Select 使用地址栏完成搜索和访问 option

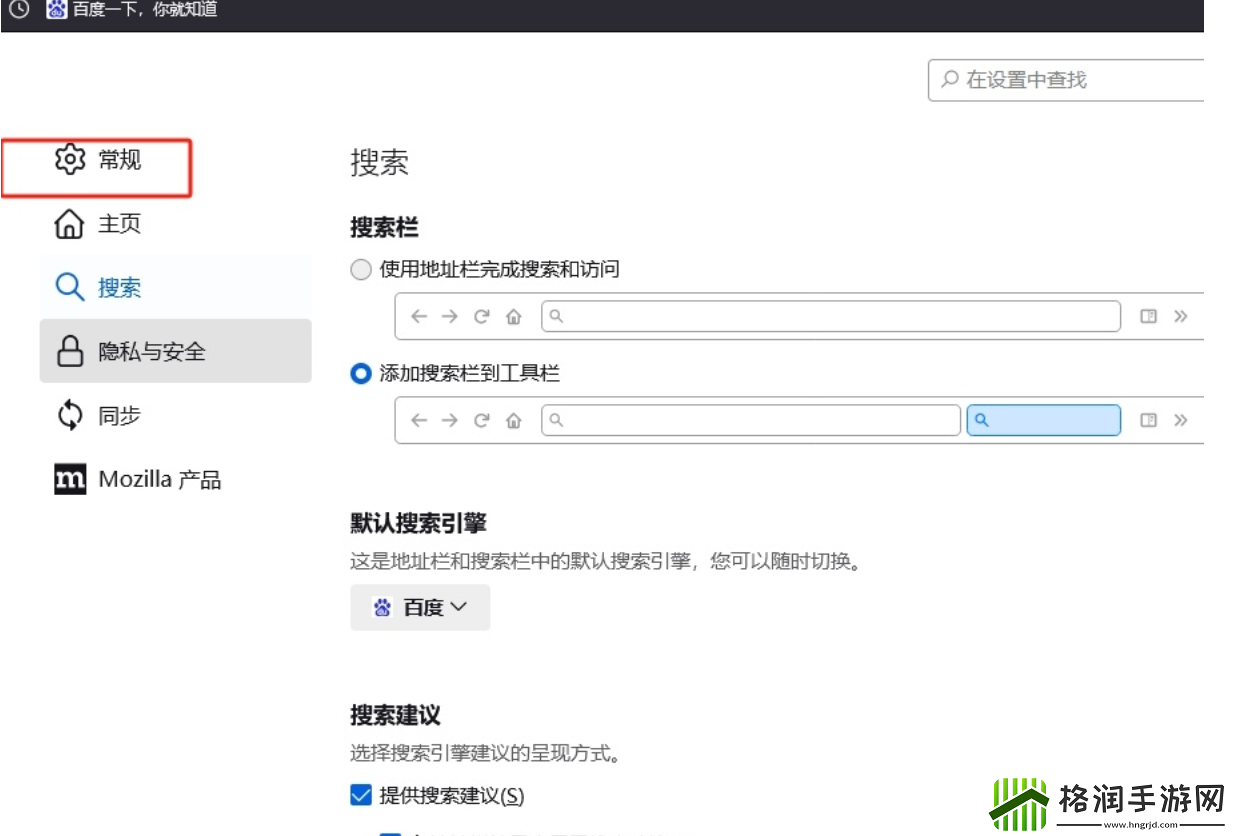point(360,269)
